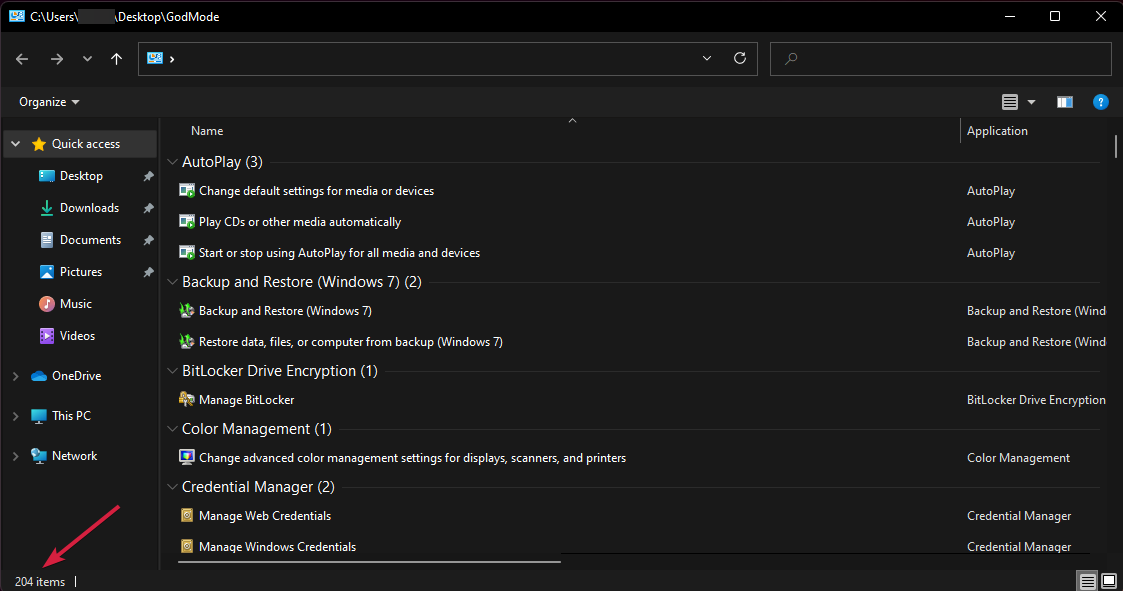The width and height of the screenshot is (1123, 591).
Task: Collapse the BitLocker Drive Encryption group
Action: [172, 371]
